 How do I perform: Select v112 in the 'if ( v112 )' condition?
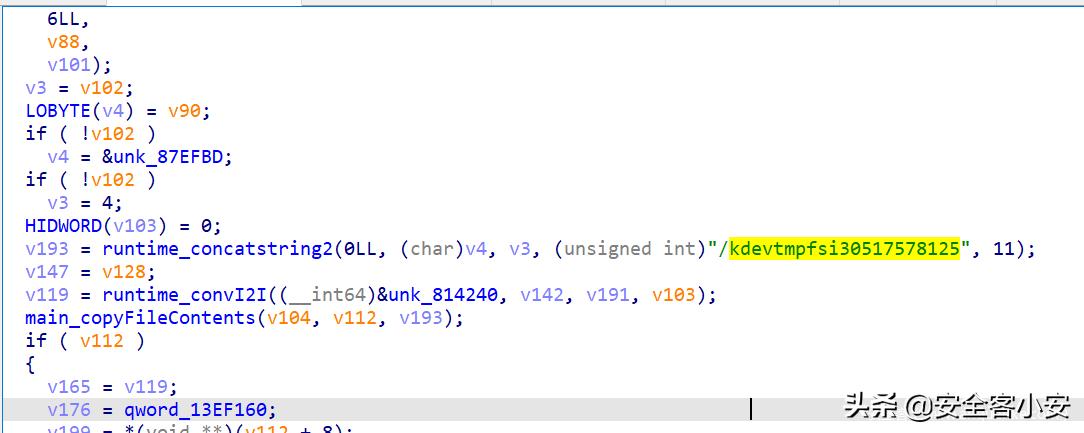102,340
